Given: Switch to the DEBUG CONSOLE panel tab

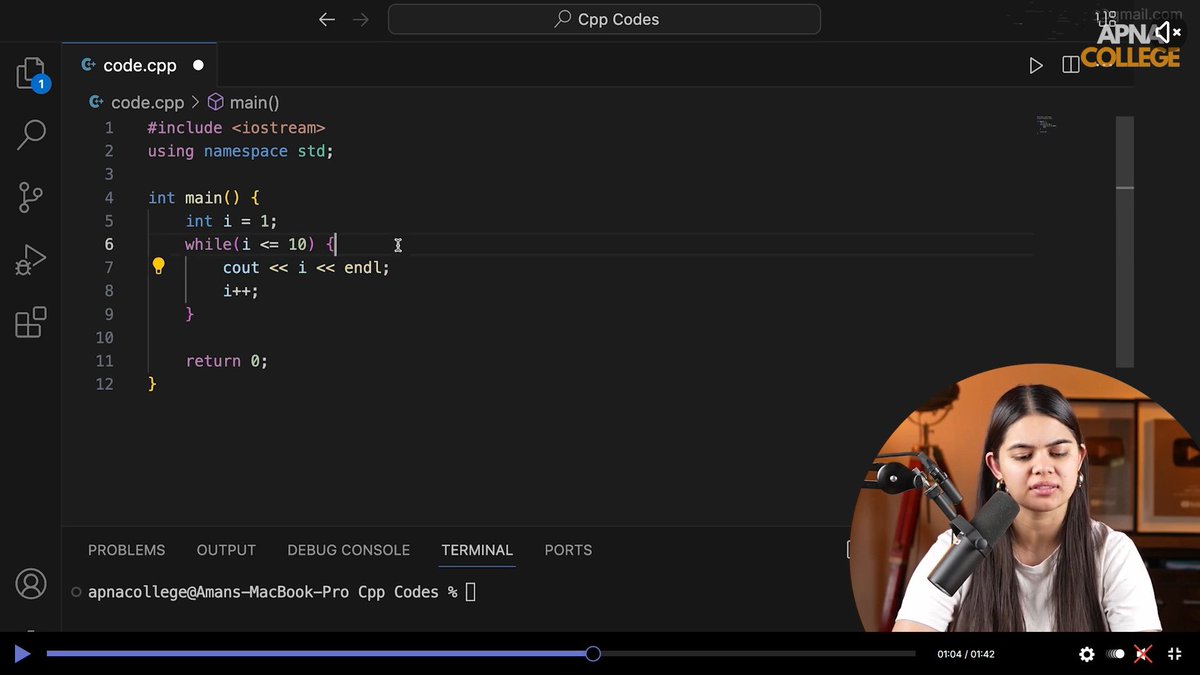Looking at the screenshot, I should pyautogui.click(x=348, y=550).
